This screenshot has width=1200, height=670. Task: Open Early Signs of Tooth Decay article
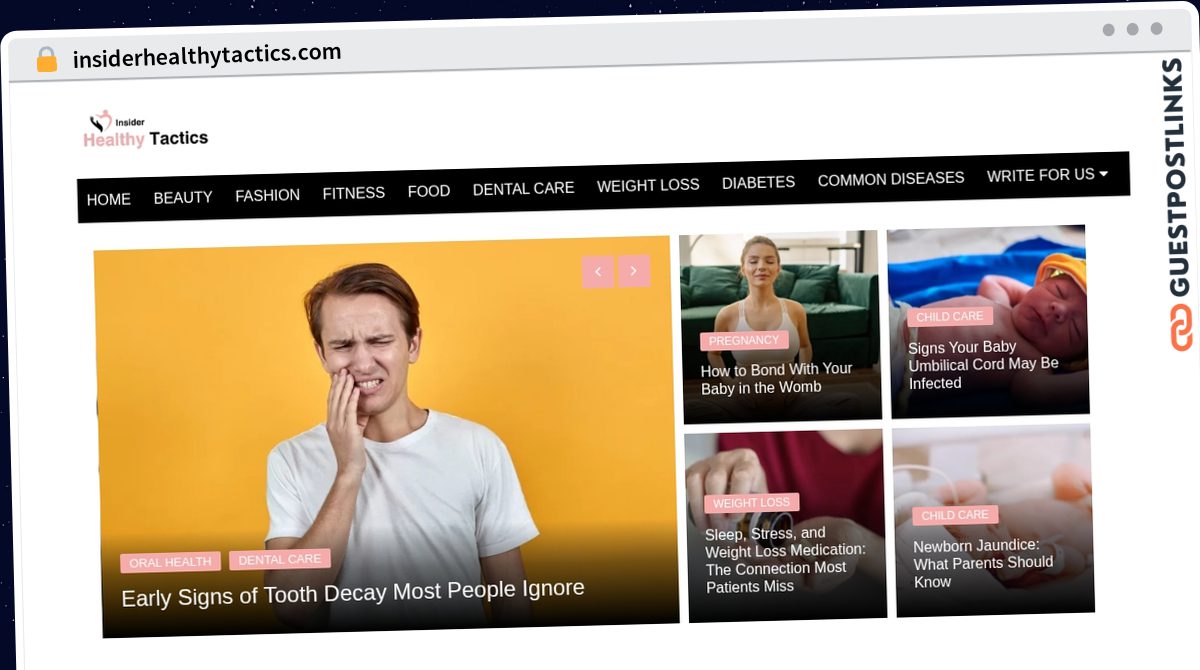353,593
